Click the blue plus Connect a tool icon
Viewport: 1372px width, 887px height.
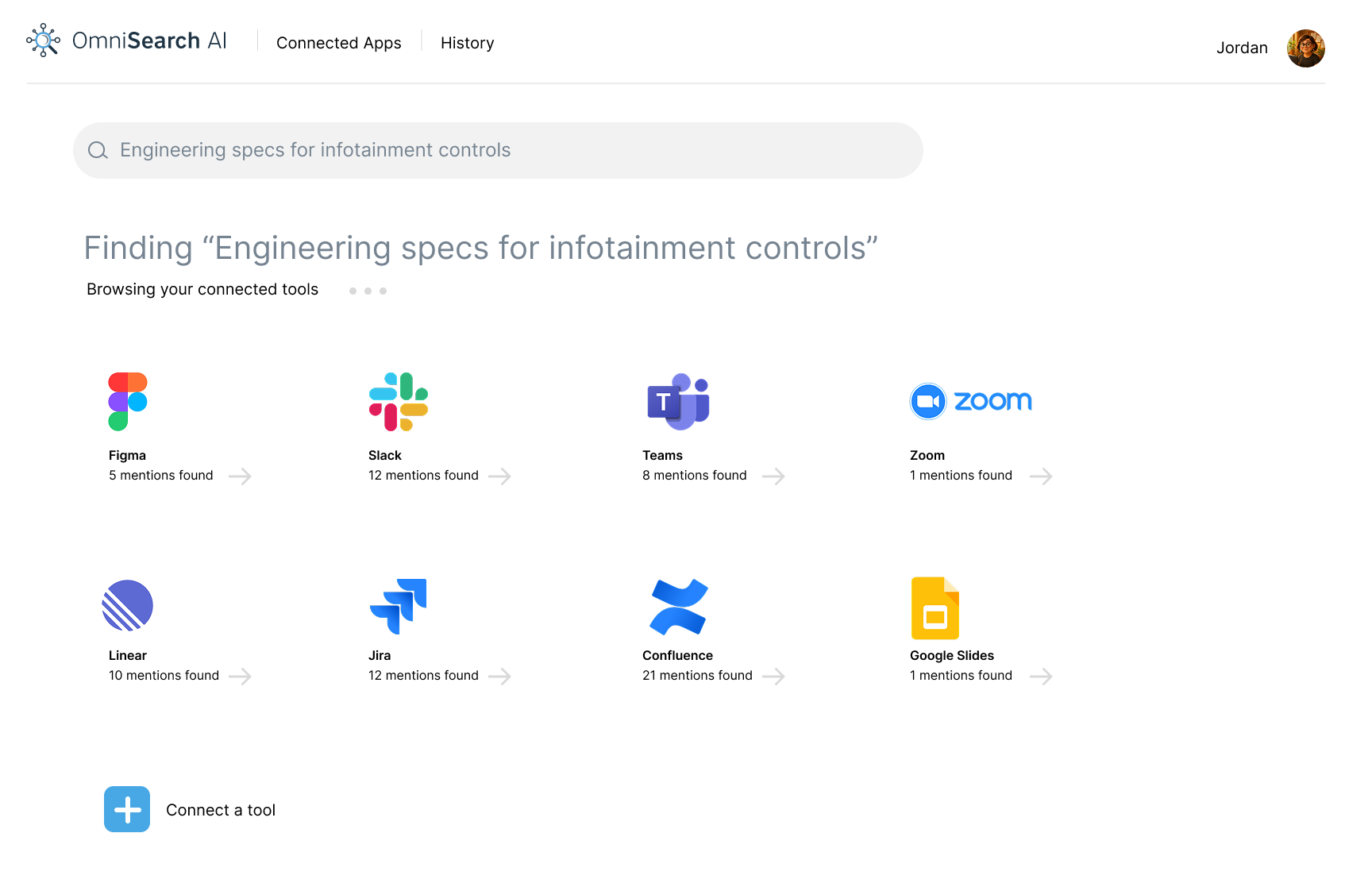point(127,809)
